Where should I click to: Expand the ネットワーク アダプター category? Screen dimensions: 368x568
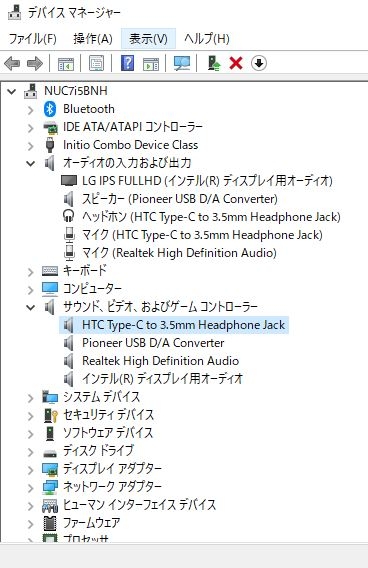click(31, 488)
